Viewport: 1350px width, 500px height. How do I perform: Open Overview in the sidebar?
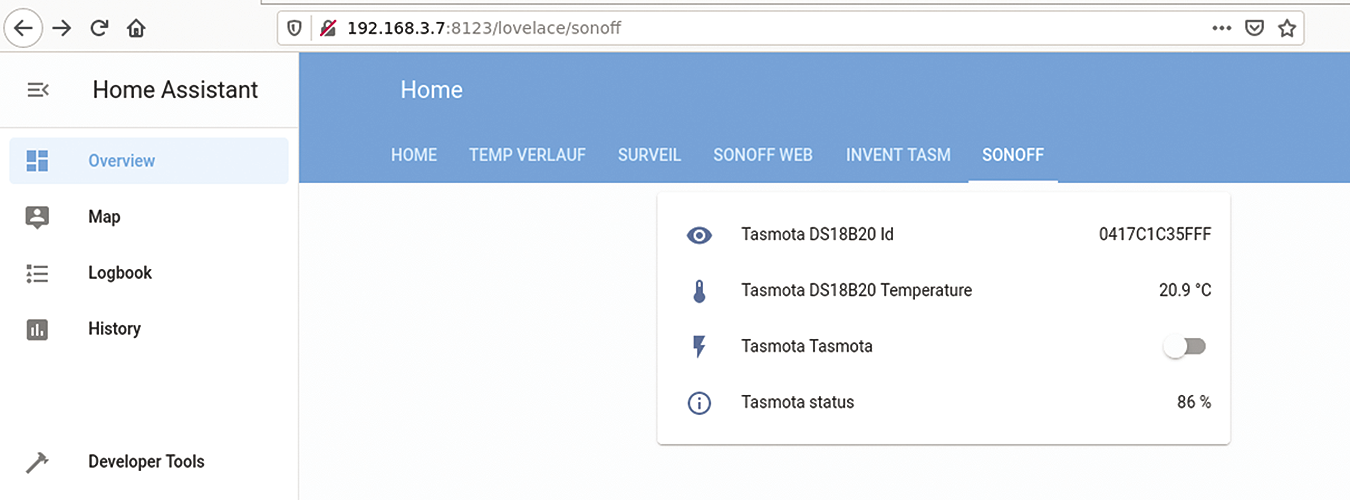(149, 161)
